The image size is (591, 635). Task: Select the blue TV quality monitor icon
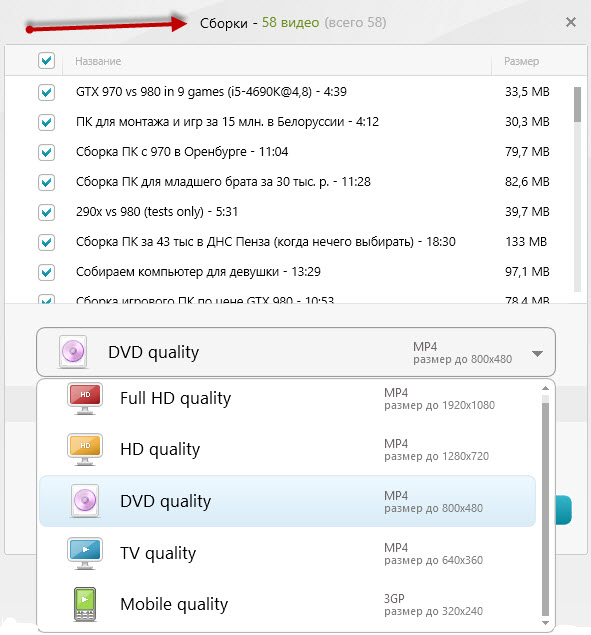click(85, 553)
